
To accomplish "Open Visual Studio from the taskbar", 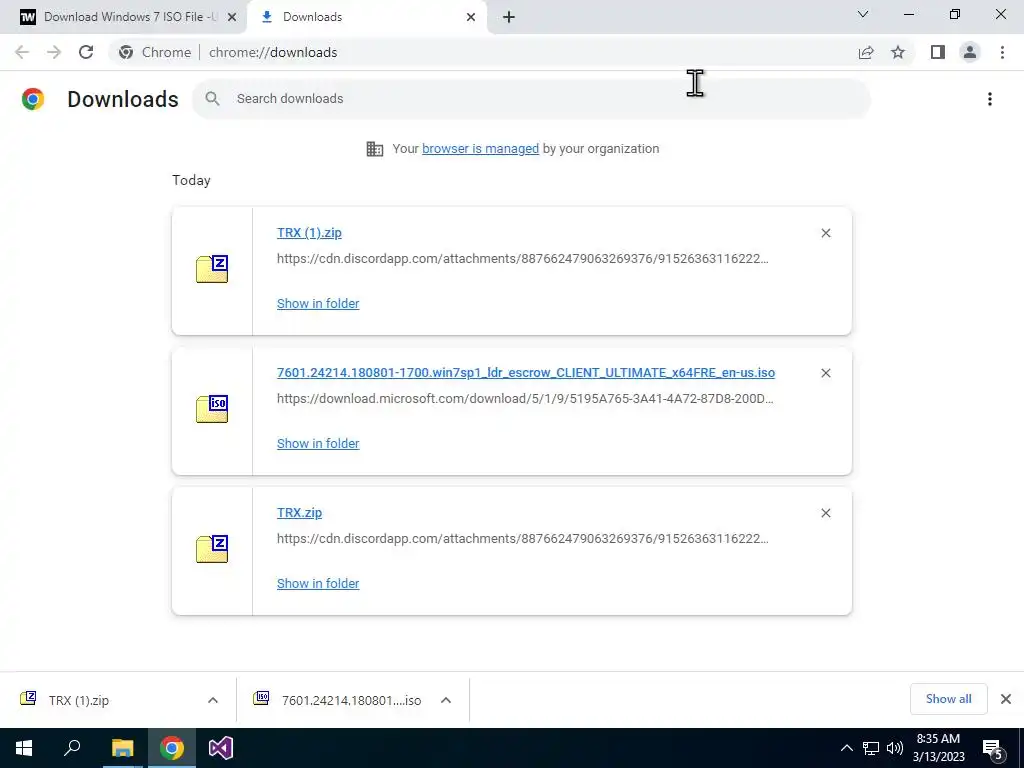I will point(221,748).
